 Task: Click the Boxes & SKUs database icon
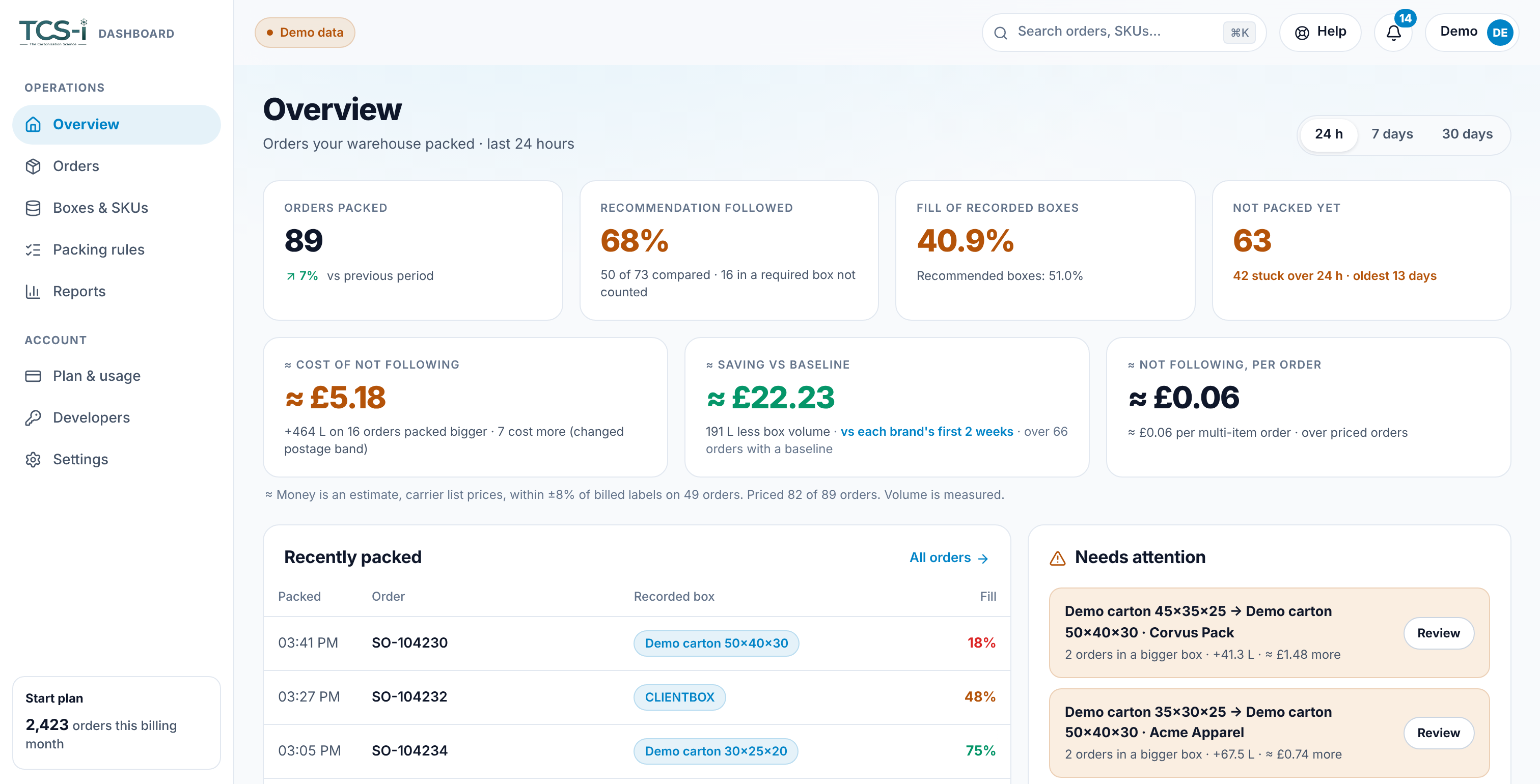(33, 208)
